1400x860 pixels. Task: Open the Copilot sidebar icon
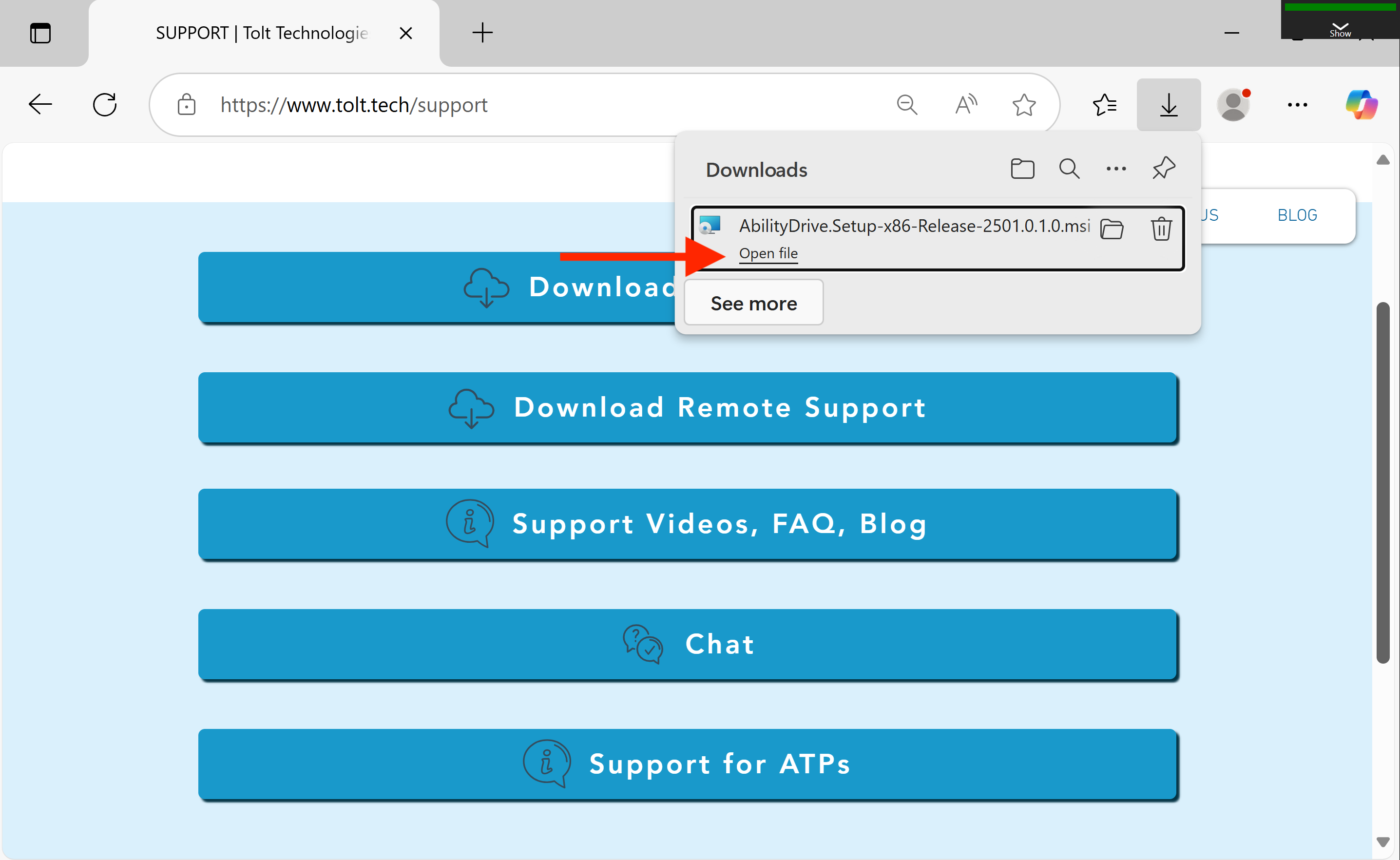click(x=1361, y=105)
